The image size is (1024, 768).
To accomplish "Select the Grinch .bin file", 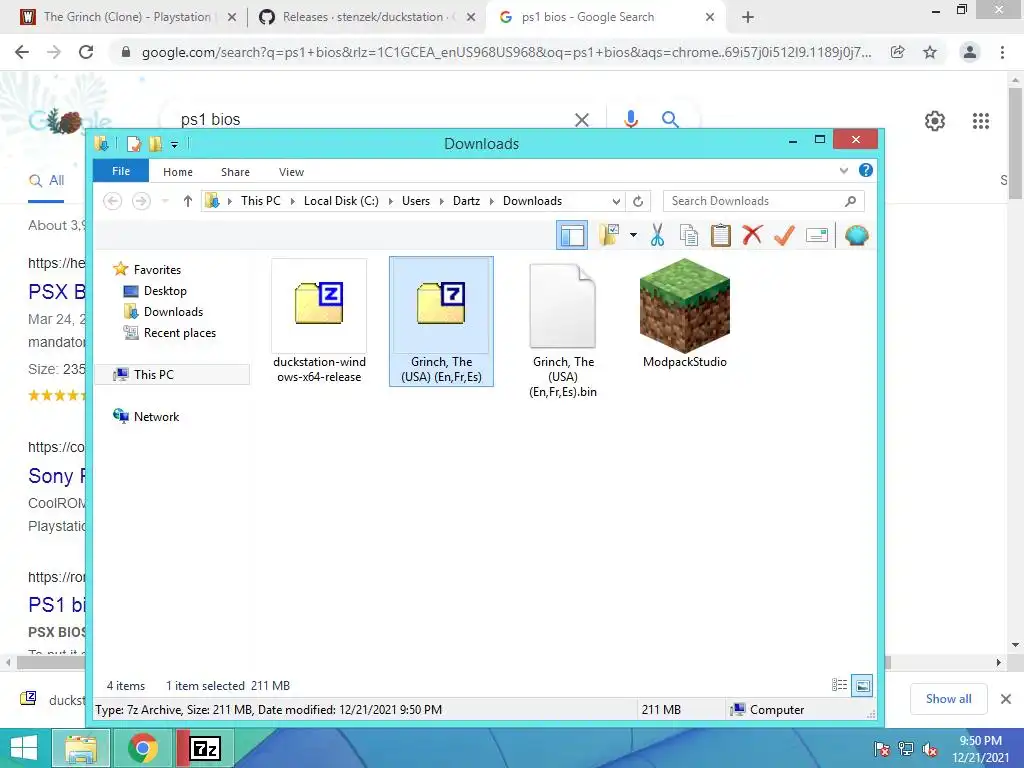I will (563, 330).
